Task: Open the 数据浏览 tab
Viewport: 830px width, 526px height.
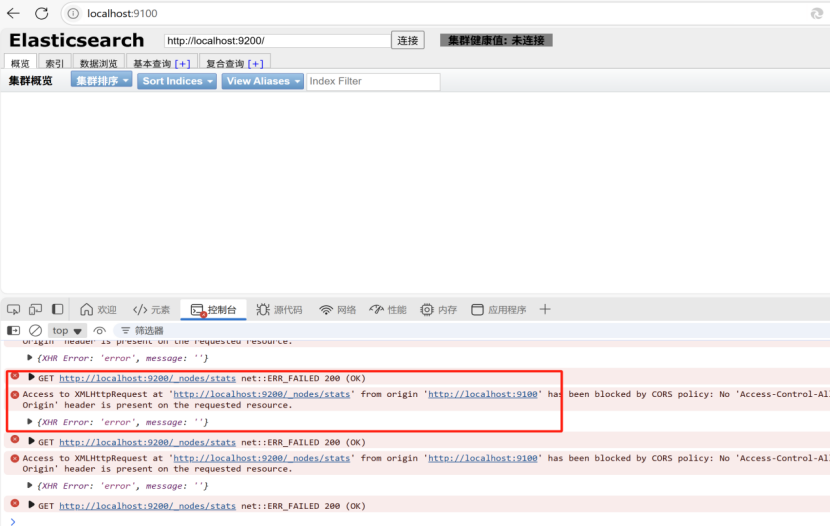Action: point(98,63)
